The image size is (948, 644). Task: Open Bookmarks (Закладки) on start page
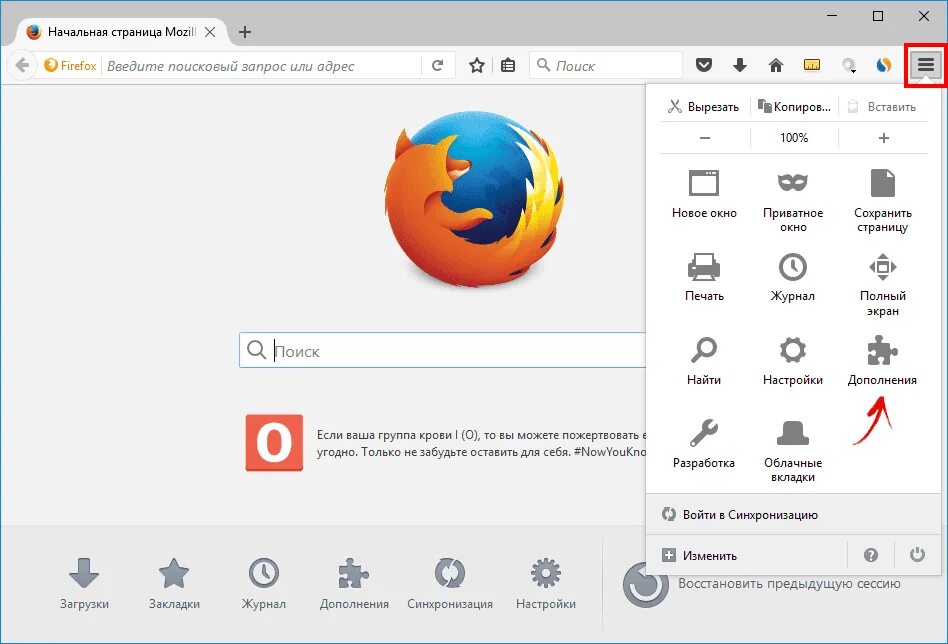click(174, 584)
